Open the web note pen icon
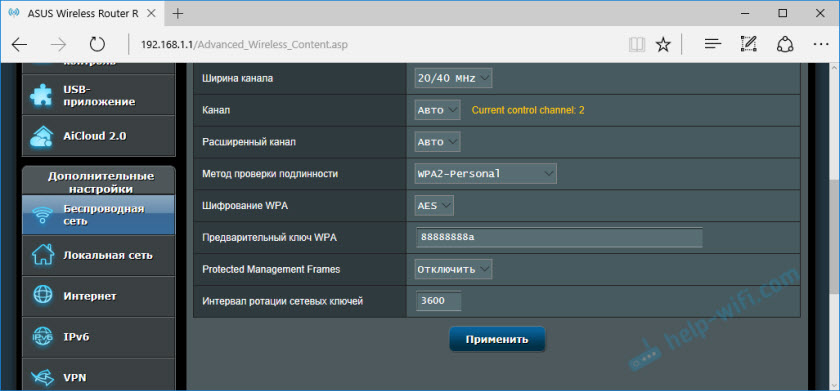Screen dimensions: 840x391 pos(748,44)
